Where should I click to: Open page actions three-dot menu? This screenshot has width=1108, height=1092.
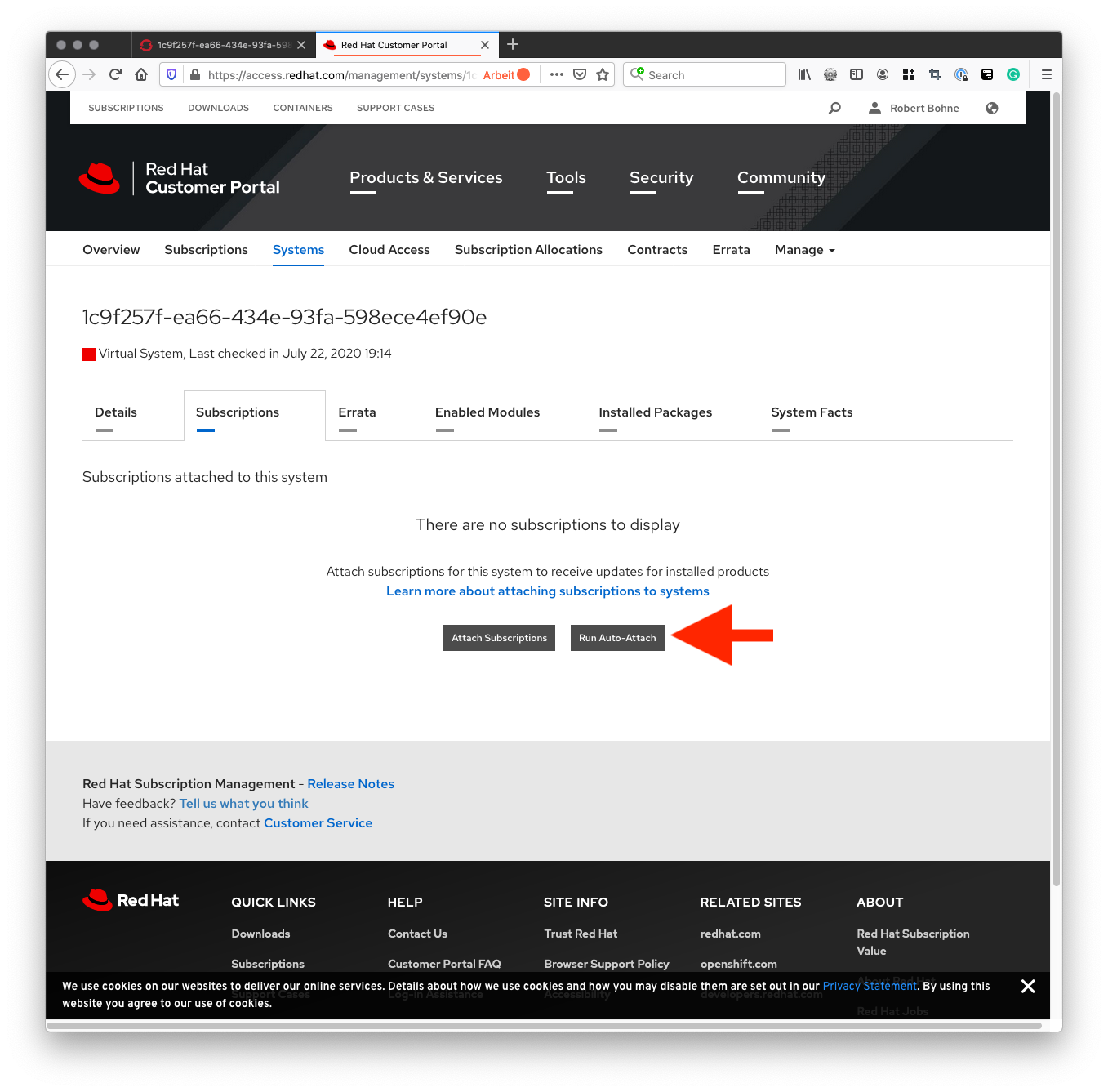(557, 75)
